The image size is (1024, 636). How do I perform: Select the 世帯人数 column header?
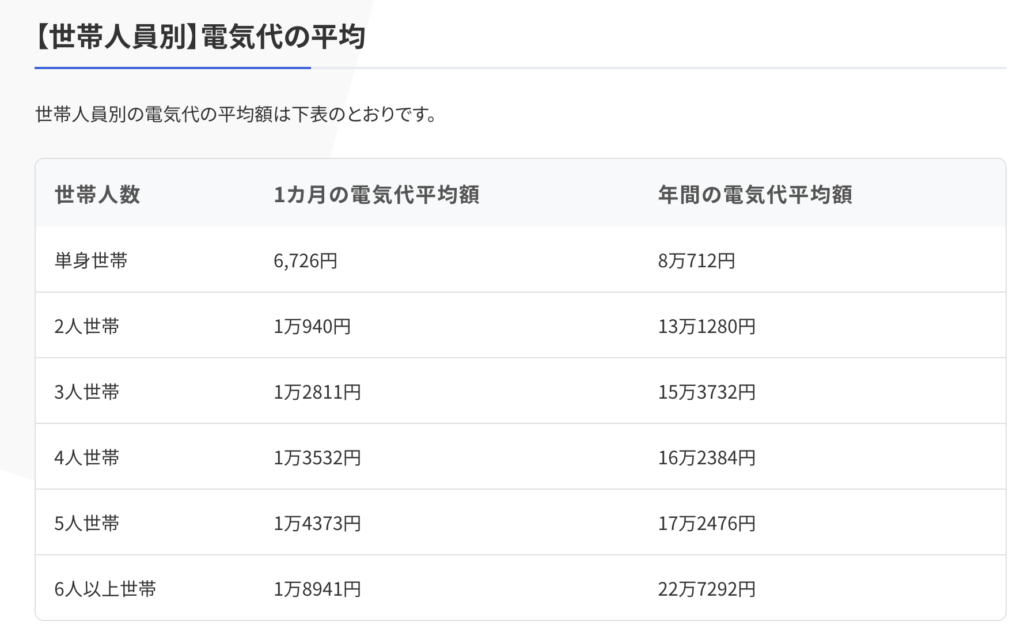[x=98, y=195]
